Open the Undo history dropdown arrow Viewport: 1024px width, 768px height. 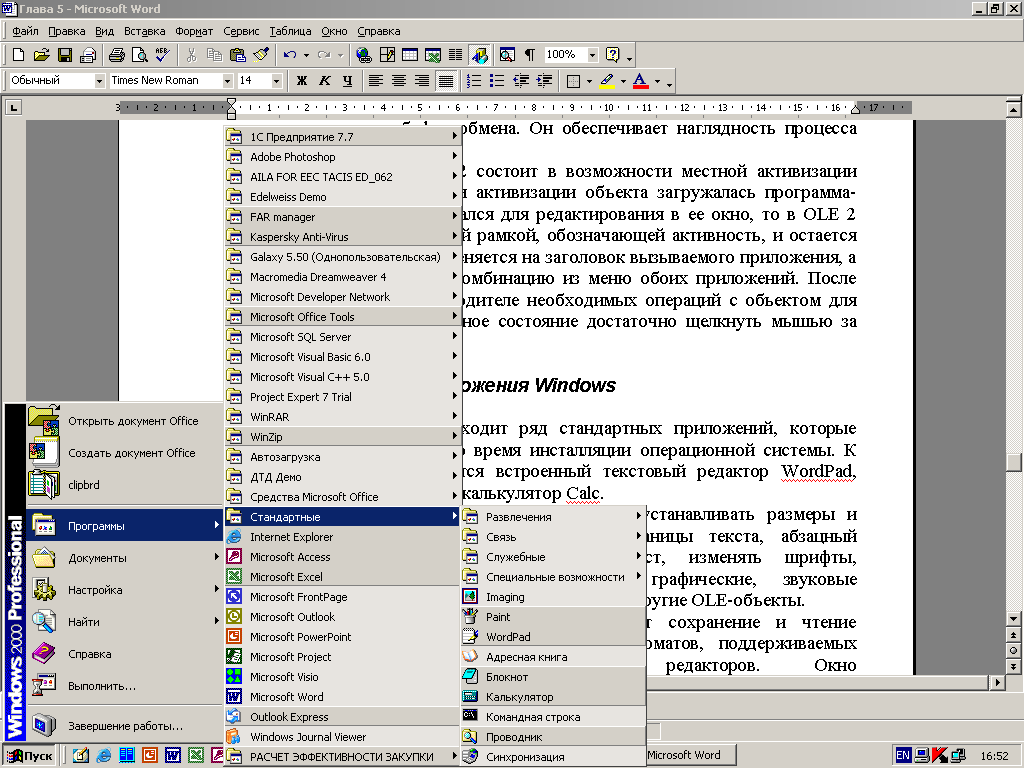(x=306, y=55)
